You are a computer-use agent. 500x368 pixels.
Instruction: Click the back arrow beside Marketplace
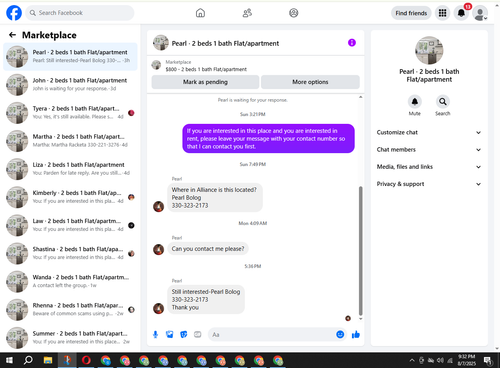pyautogui.click(x=12, y=35)
